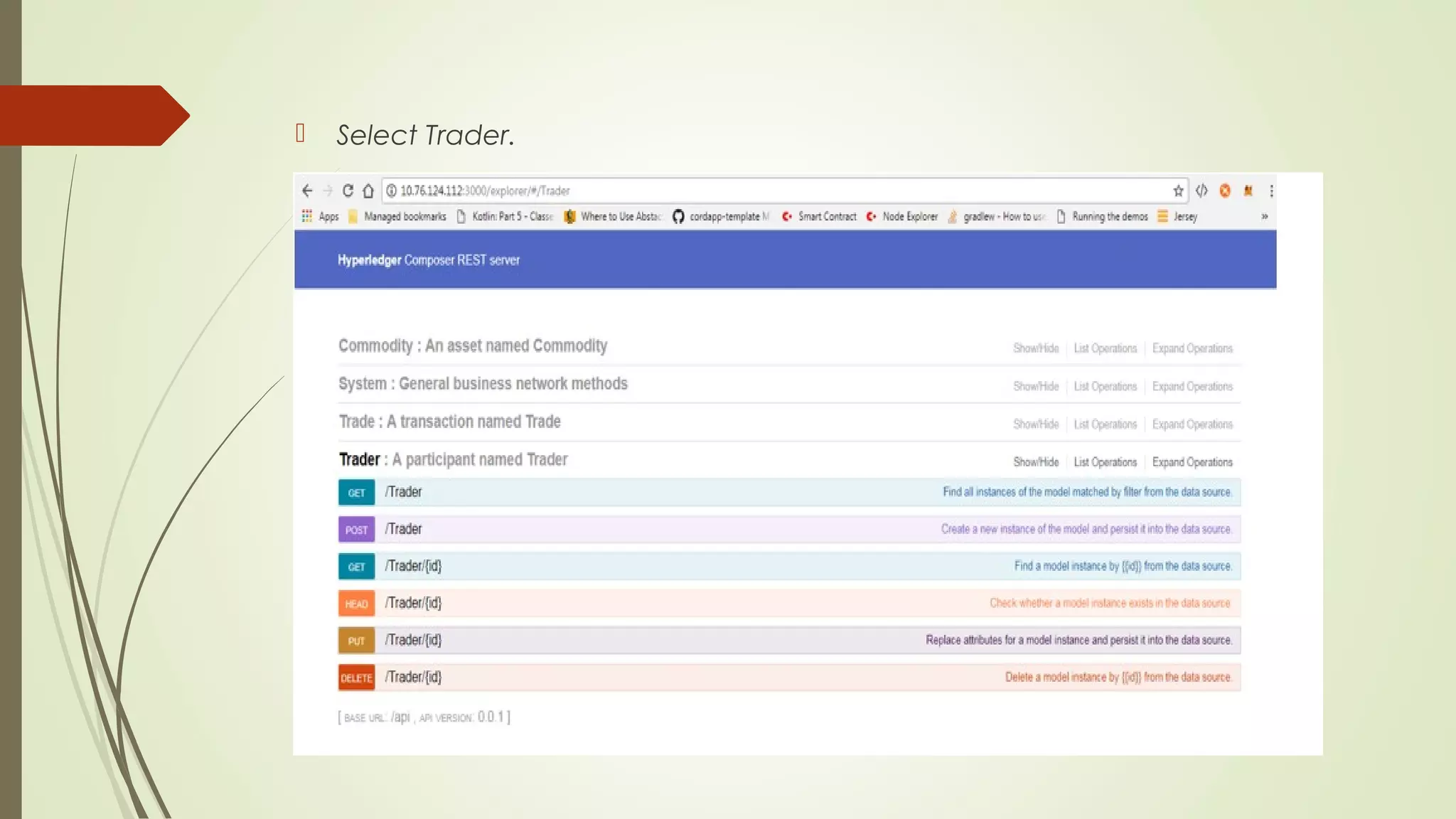The width and height of the screenshot is (1456, 819).
Task: Click List Operations for System
Action: (1106, 386)
